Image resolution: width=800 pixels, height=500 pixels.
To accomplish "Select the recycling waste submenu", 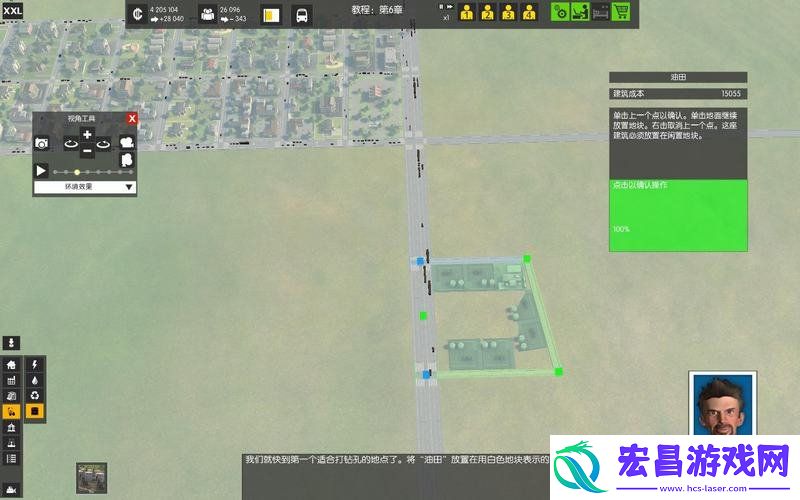I will [x=35, y=395].
